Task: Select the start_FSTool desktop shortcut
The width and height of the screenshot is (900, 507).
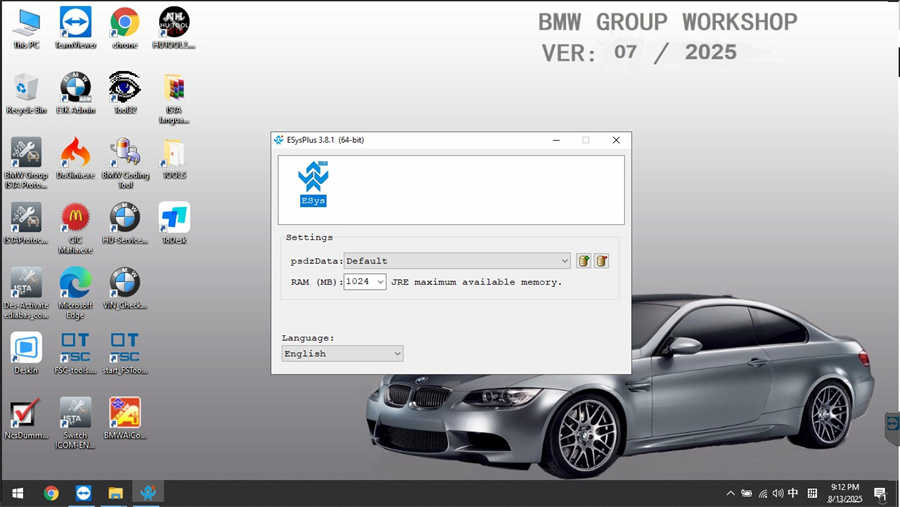Action: (x=125, y=354)
